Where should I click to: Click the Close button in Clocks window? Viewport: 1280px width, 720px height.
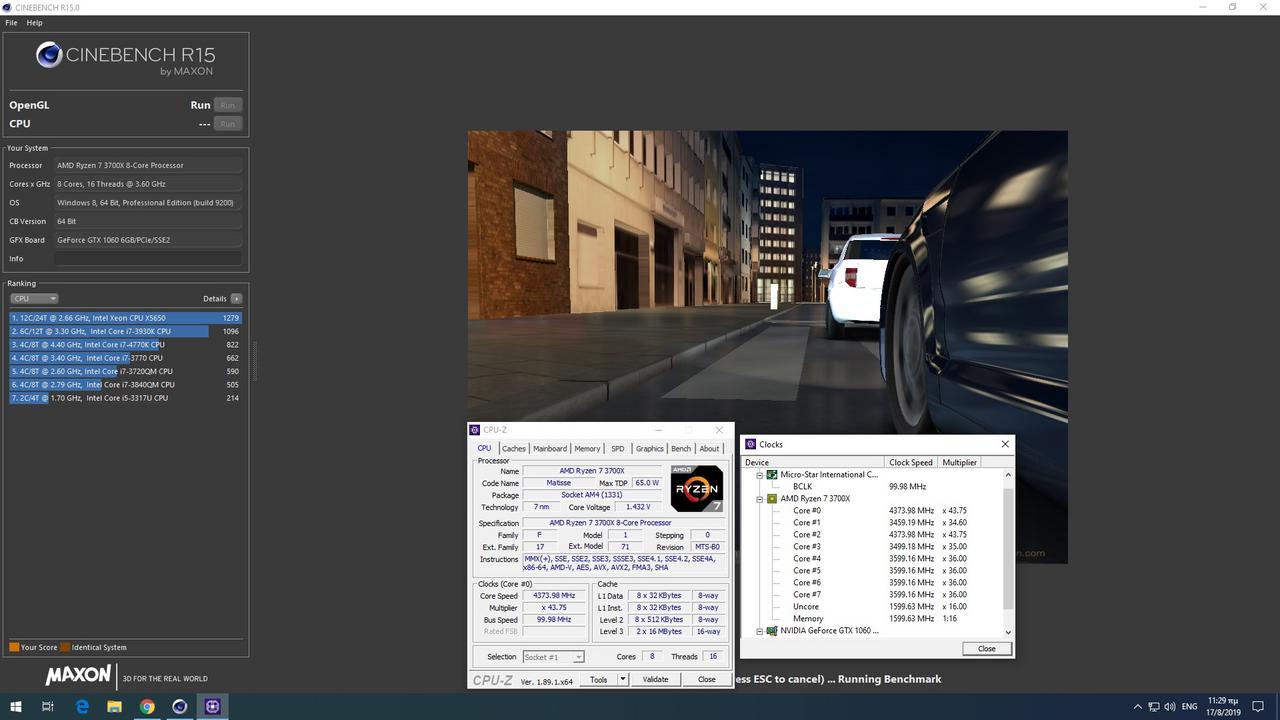[x=986, y=648]
